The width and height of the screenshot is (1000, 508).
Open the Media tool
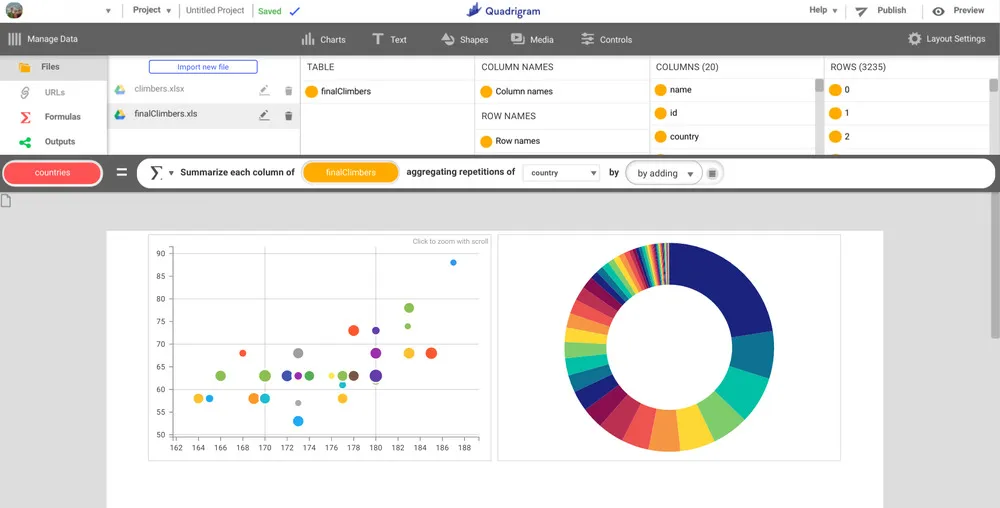coord(532,39)
